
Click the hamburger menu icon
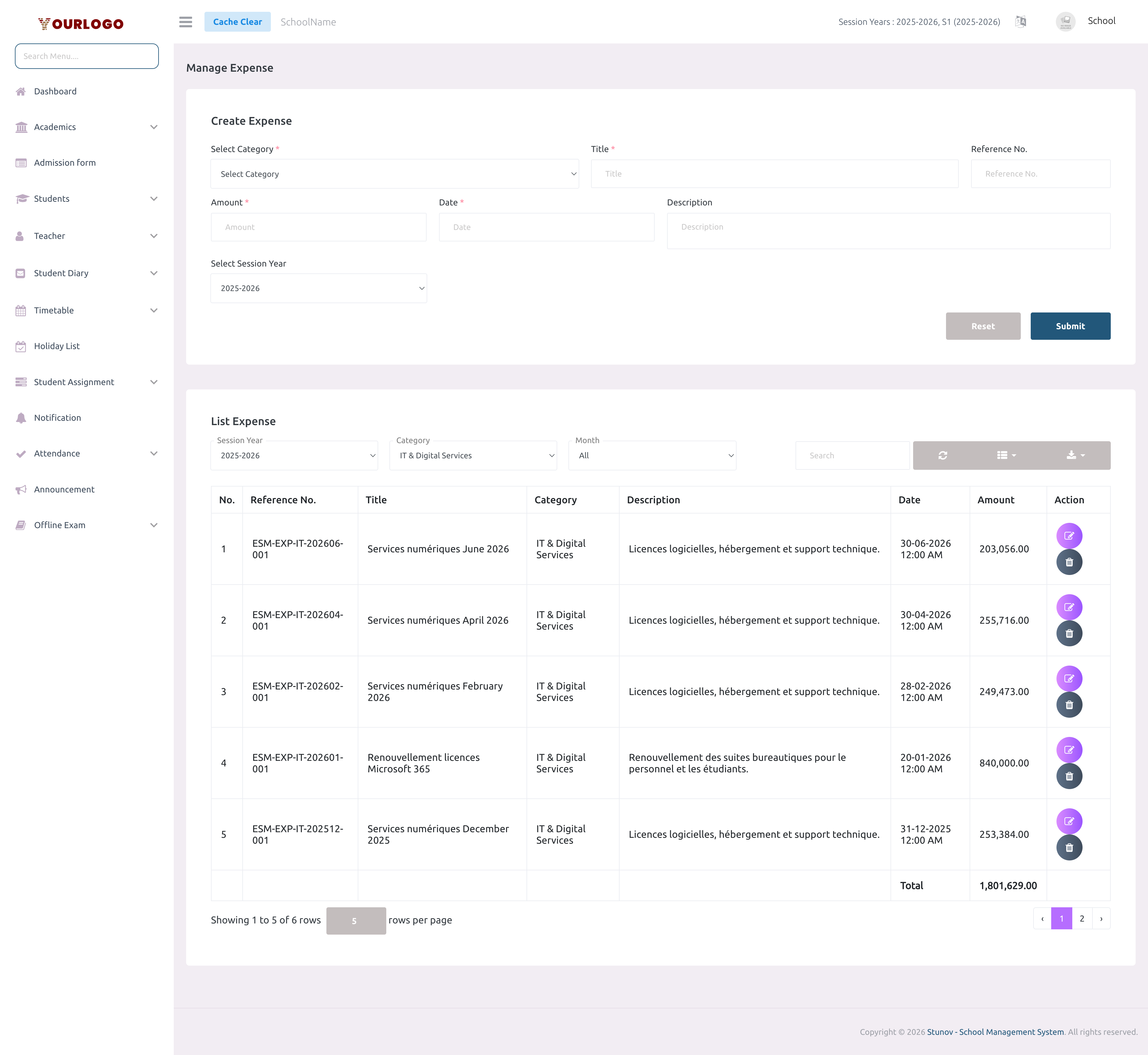185,22
